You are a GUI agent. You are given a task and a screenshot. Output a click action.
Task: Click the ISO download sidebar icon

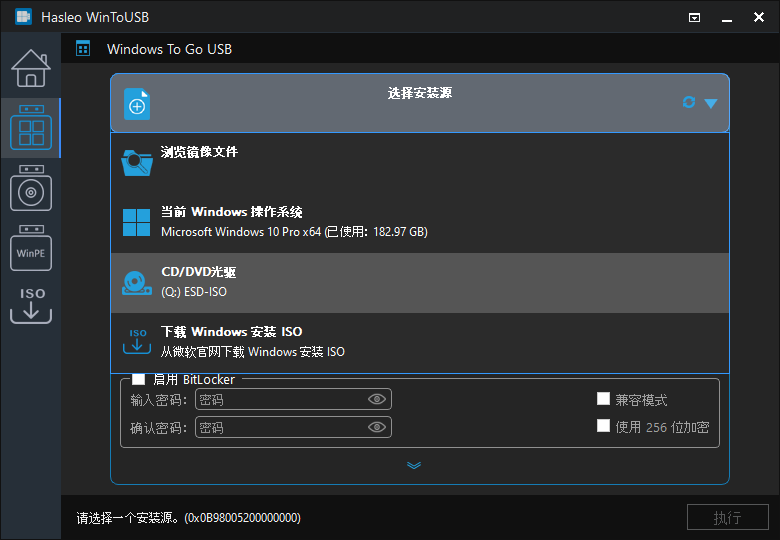[30, 305]
